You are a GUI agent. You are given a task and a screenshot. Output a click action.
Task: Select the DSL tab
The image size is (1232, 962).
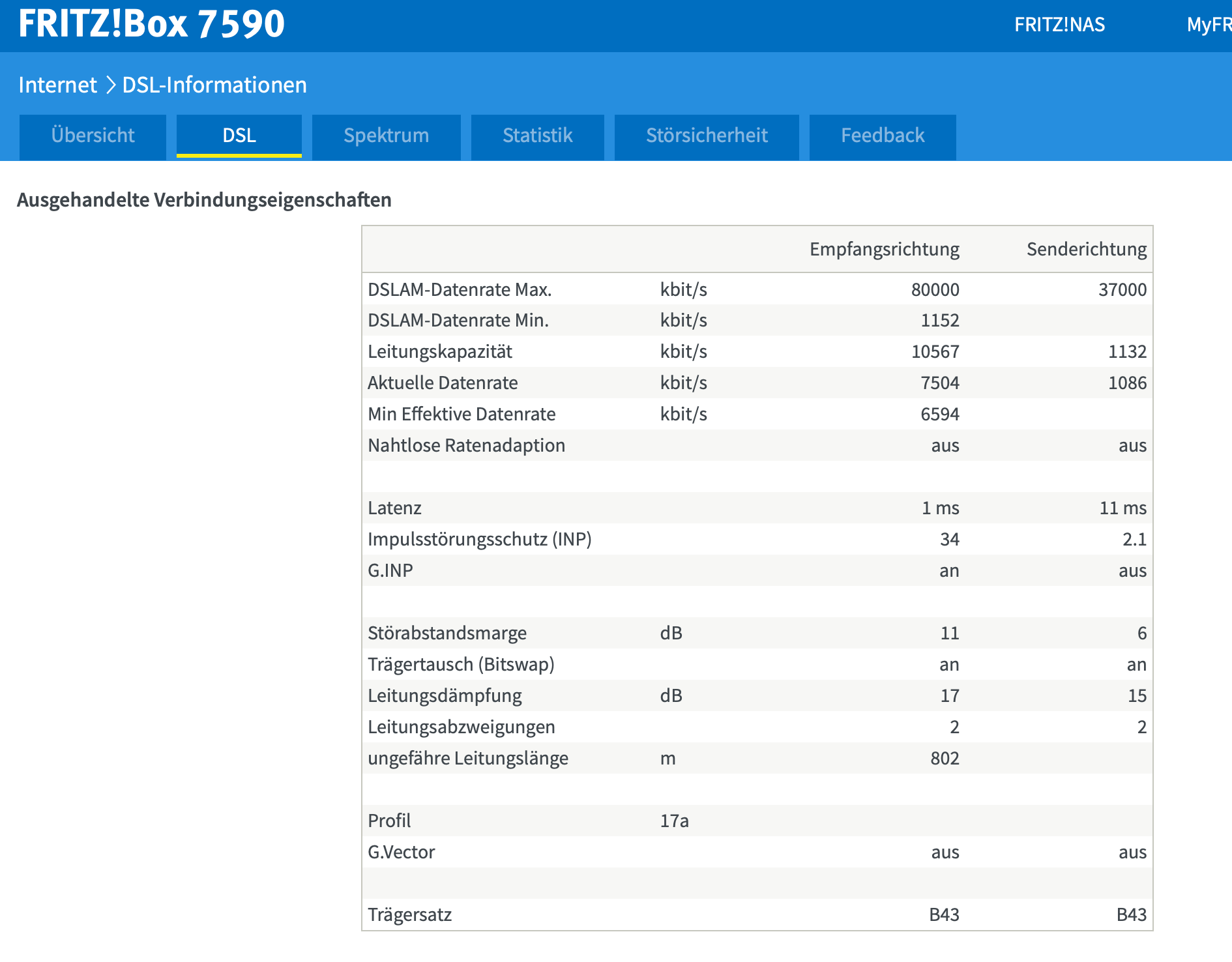(x=239, y=136)
